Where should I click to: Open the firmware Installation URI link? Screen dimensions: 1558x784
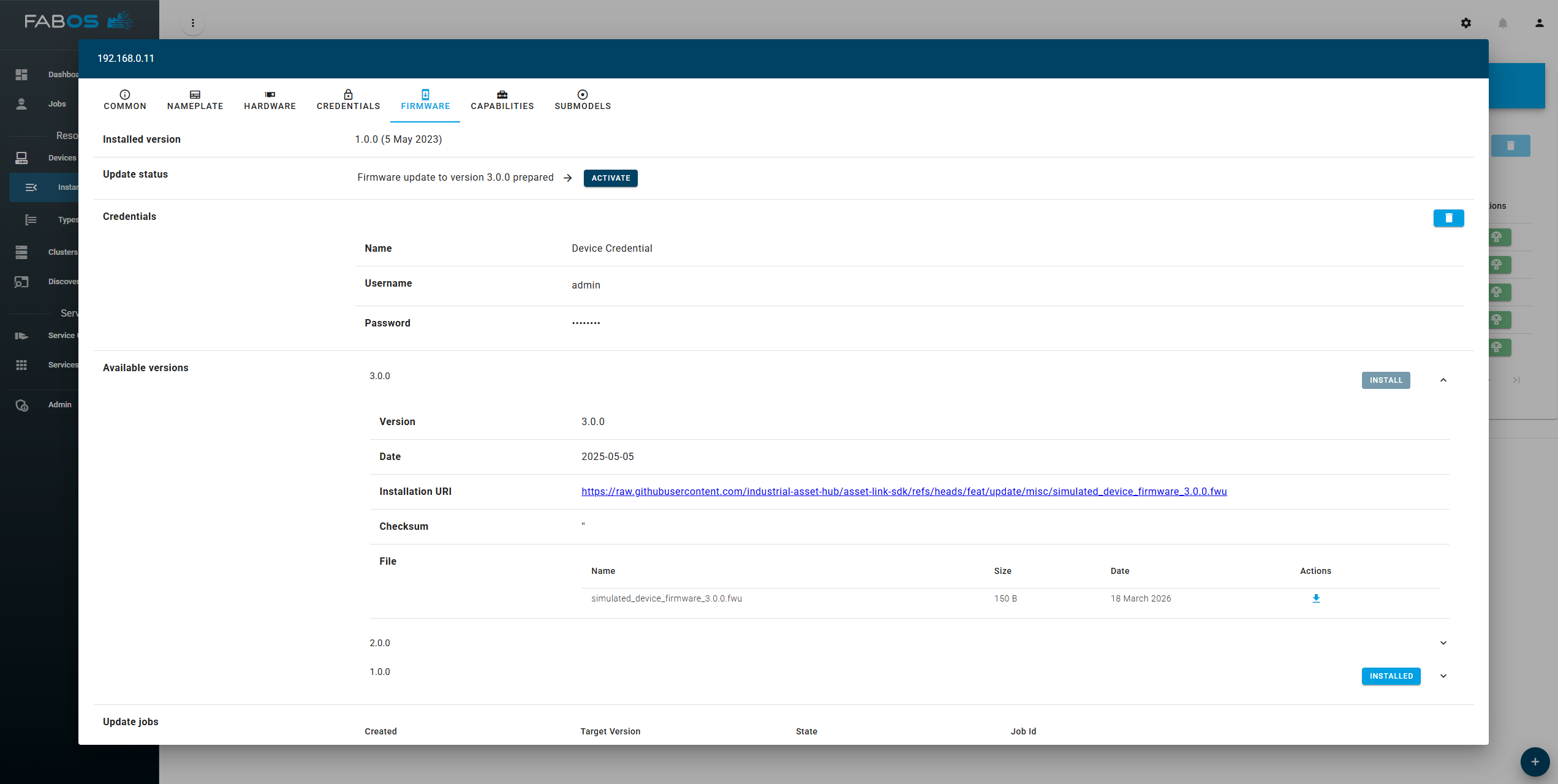(903, 491)
